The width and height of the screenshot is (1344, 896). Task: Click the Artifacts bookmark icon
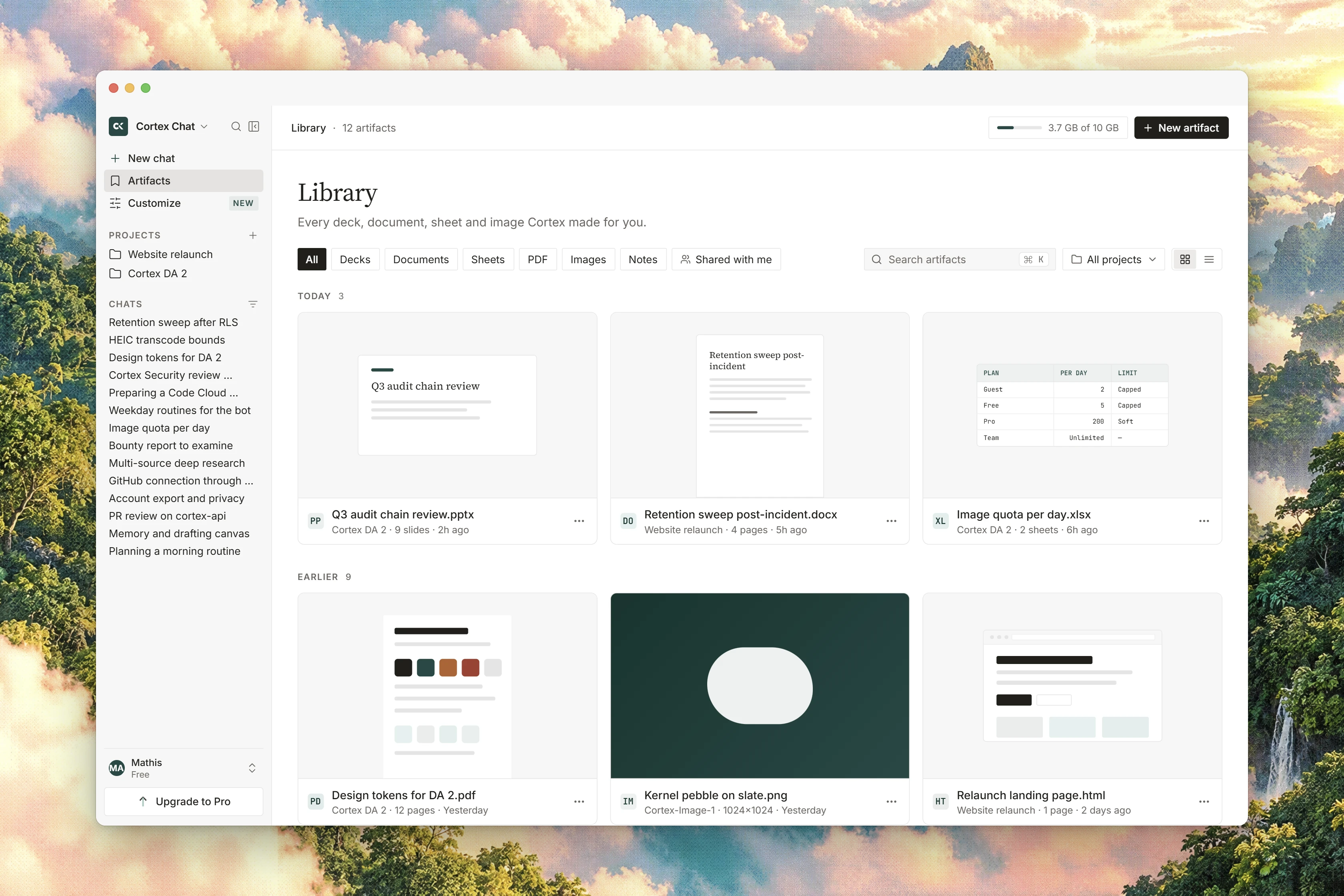(115, 180)
